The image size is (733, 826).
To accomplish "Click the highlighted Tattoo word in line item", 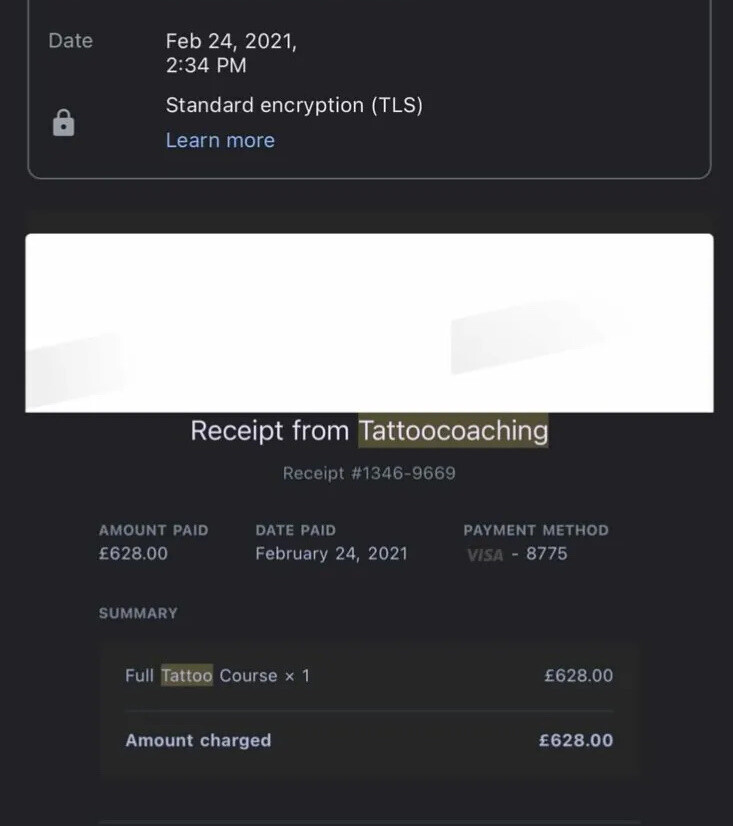I will click(x=187, y=676).
